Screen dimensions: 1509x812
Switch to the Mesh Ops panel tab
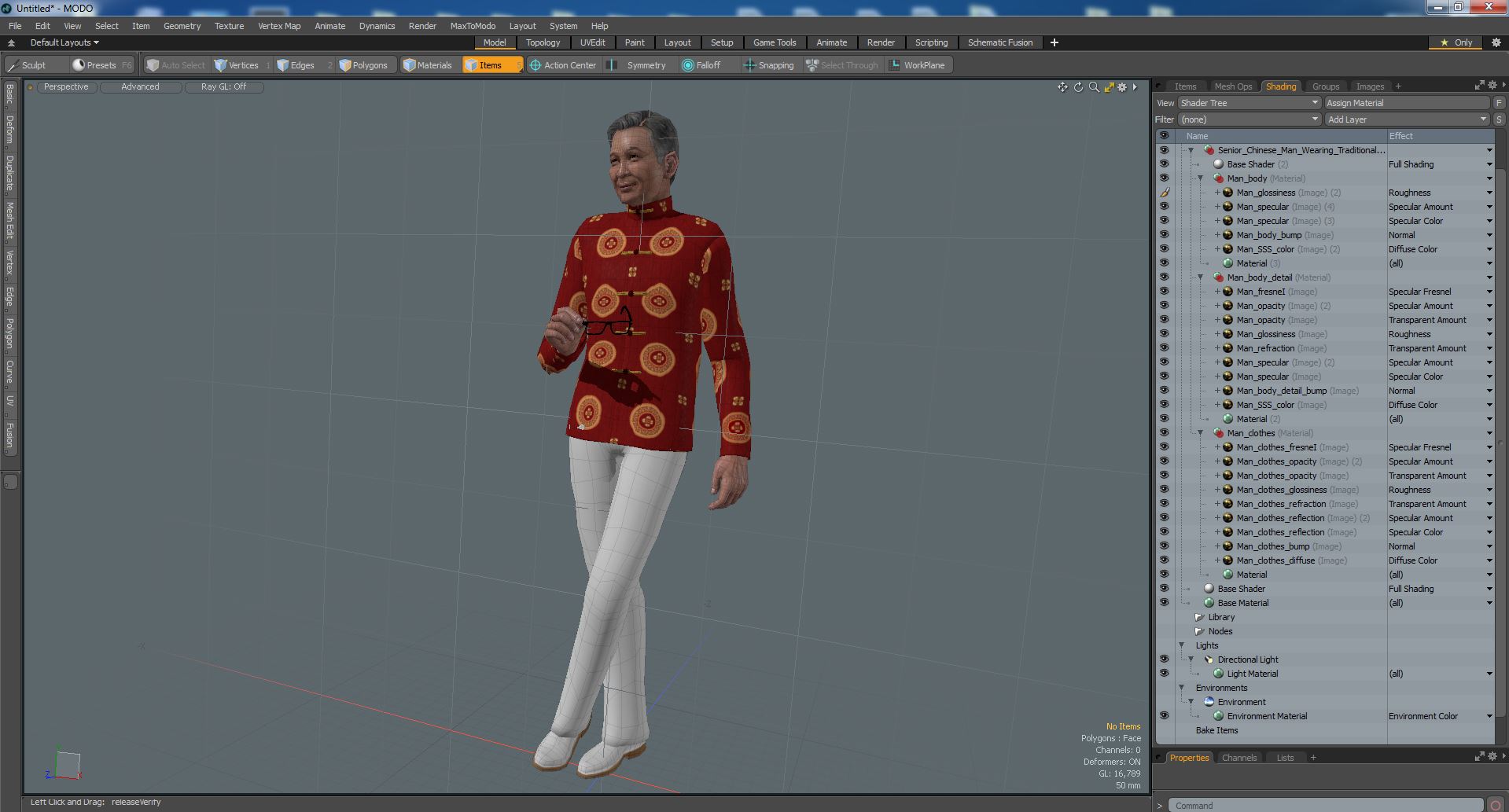point(1232,86)
